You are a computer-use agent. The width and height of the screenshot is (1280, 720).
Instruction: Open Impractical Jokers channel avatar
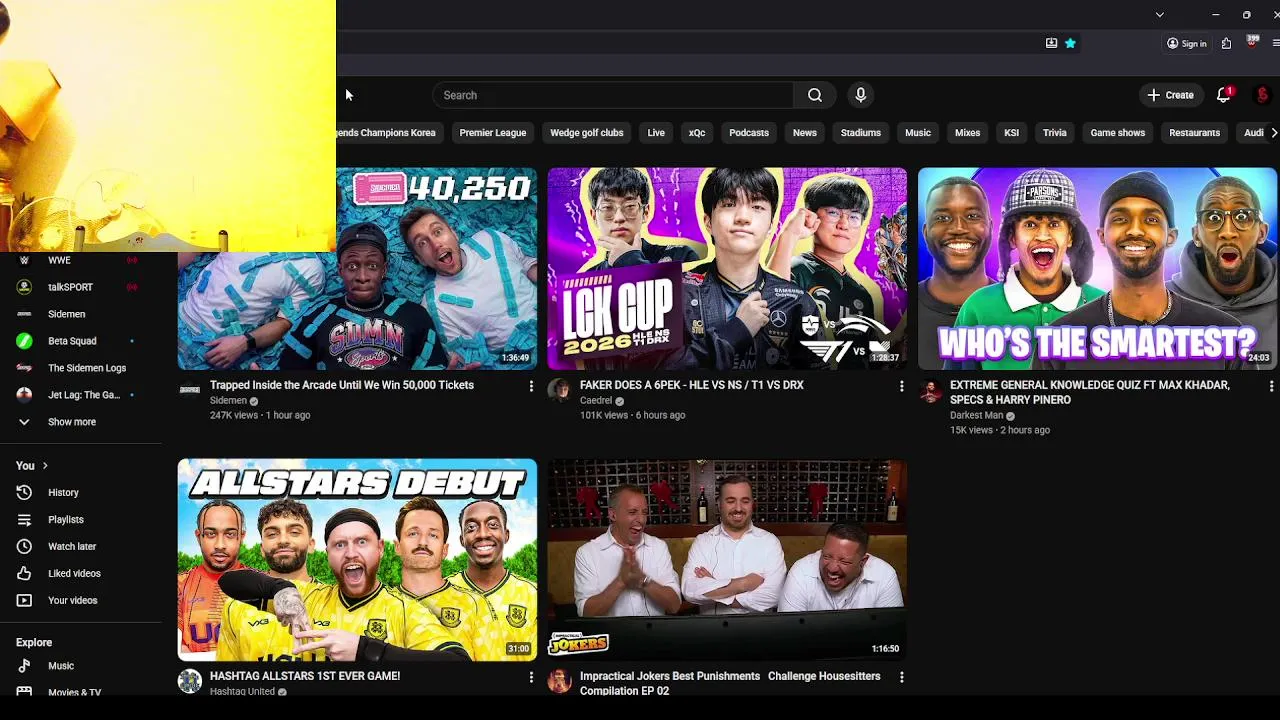[560, 681]
